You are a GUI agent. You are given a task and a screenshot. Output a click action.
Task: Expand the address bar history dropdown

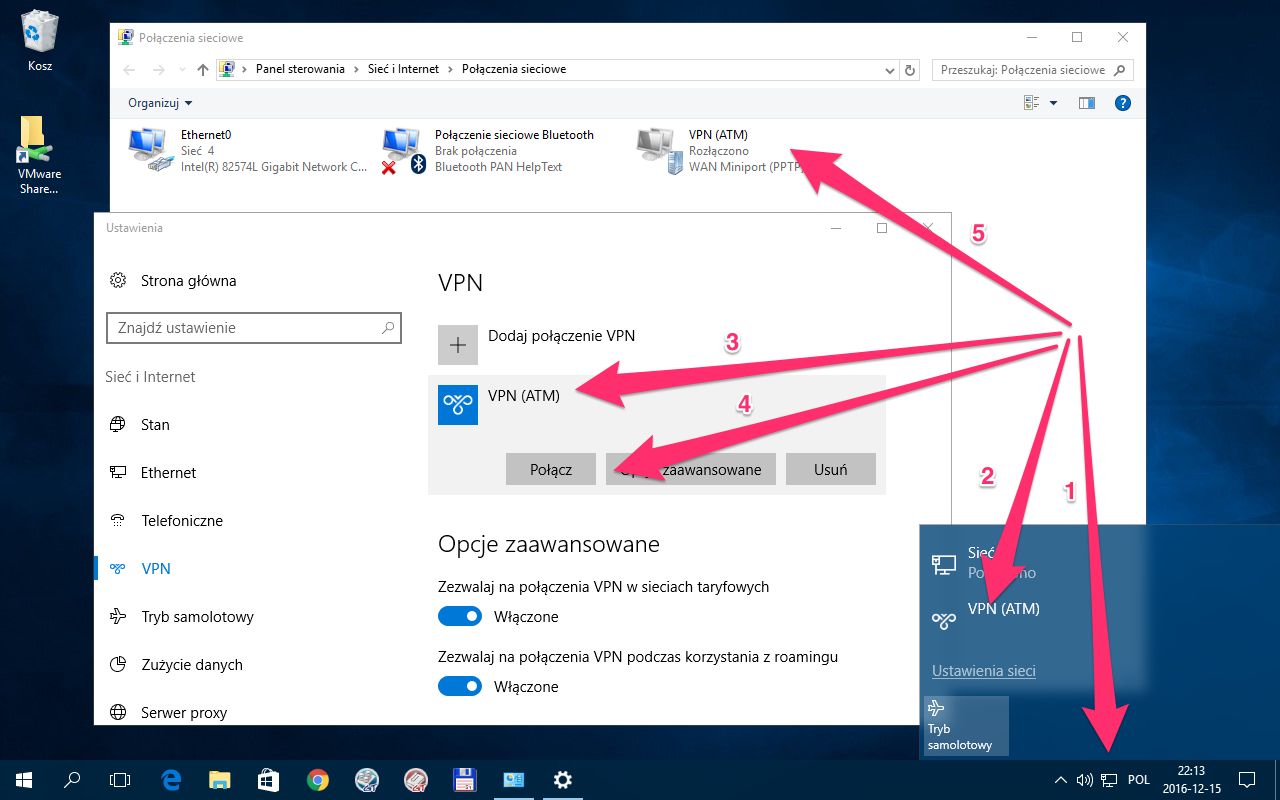[x=890, y=70]
